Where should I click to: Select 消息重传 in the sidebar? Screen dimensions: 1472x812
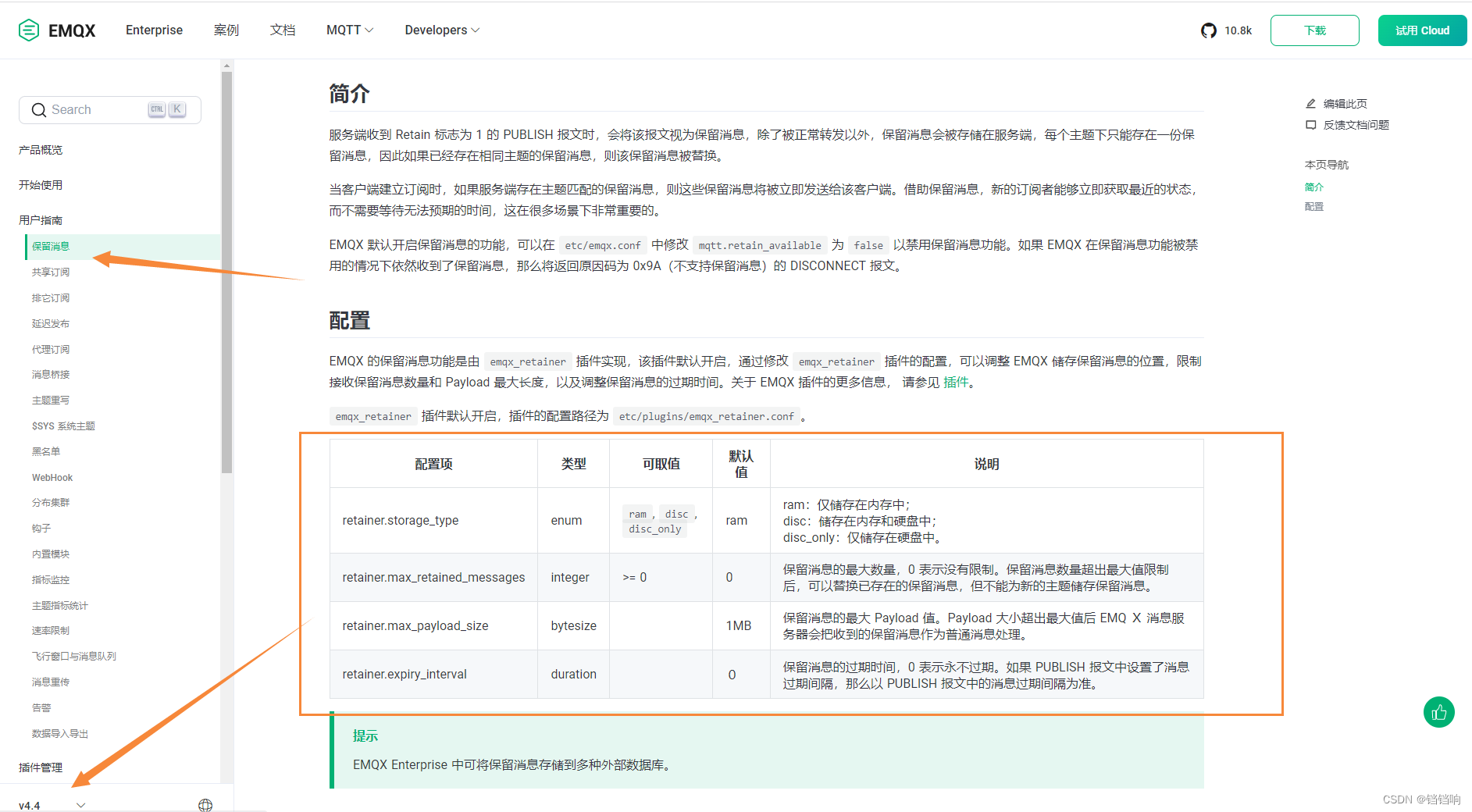[51, 682]
